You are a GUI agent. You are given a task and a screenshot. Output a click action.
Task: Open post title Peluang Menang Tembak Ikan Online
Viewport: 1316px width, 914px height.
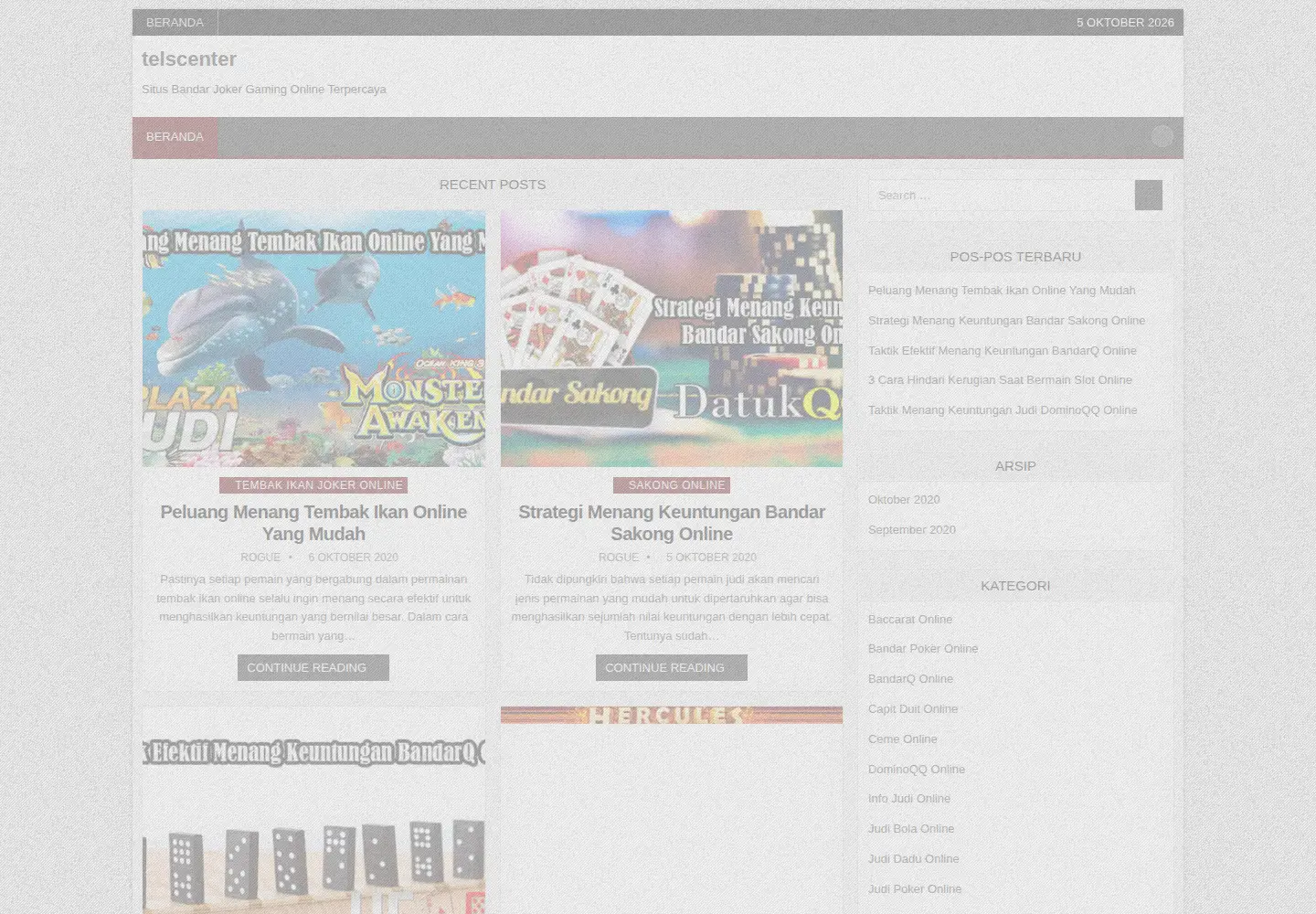(x=313, y=523)
